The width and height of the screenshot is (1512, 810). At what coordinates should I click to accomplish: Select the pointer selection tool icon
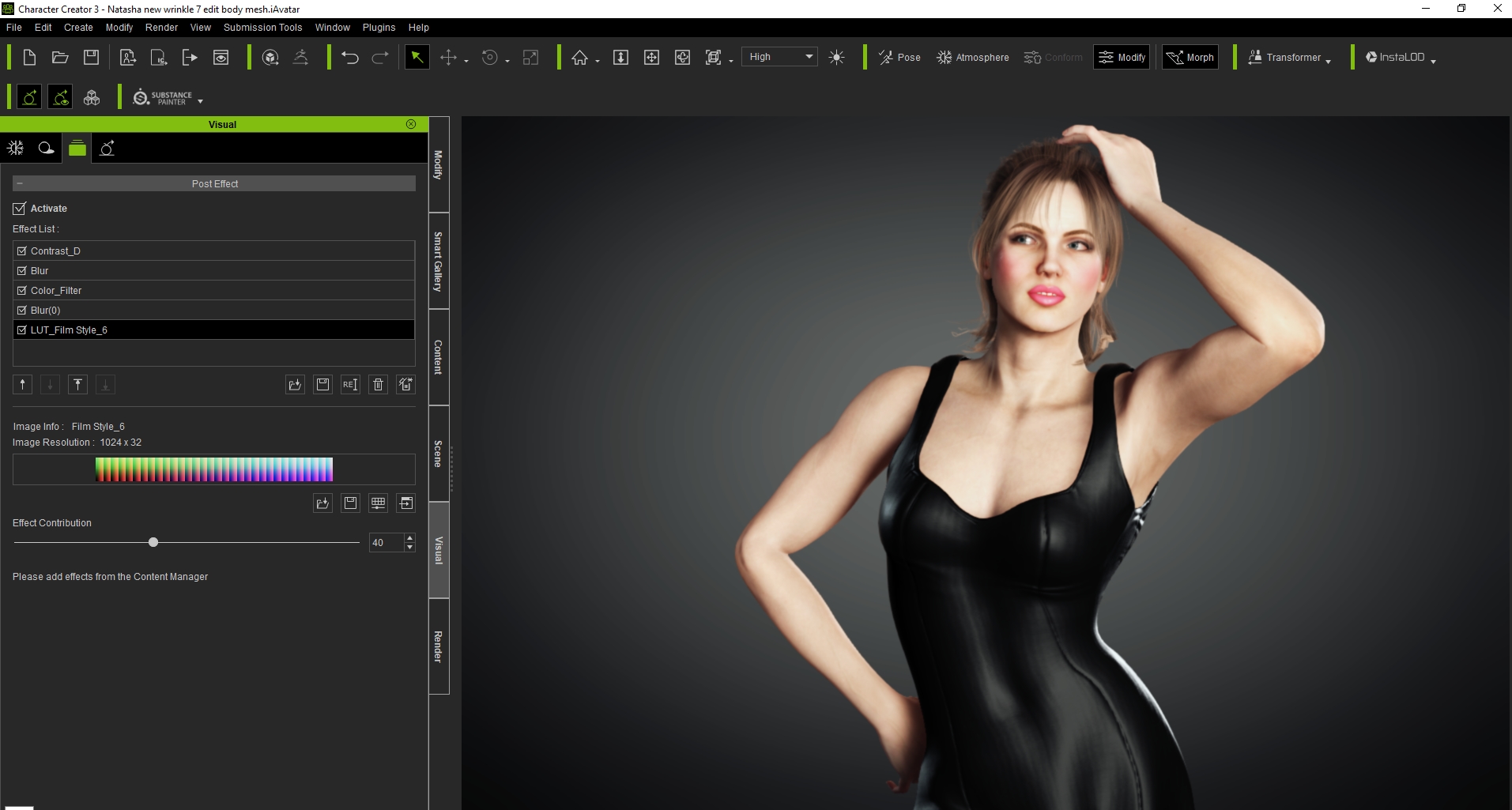pyautogui.click(x=417, y=57)
